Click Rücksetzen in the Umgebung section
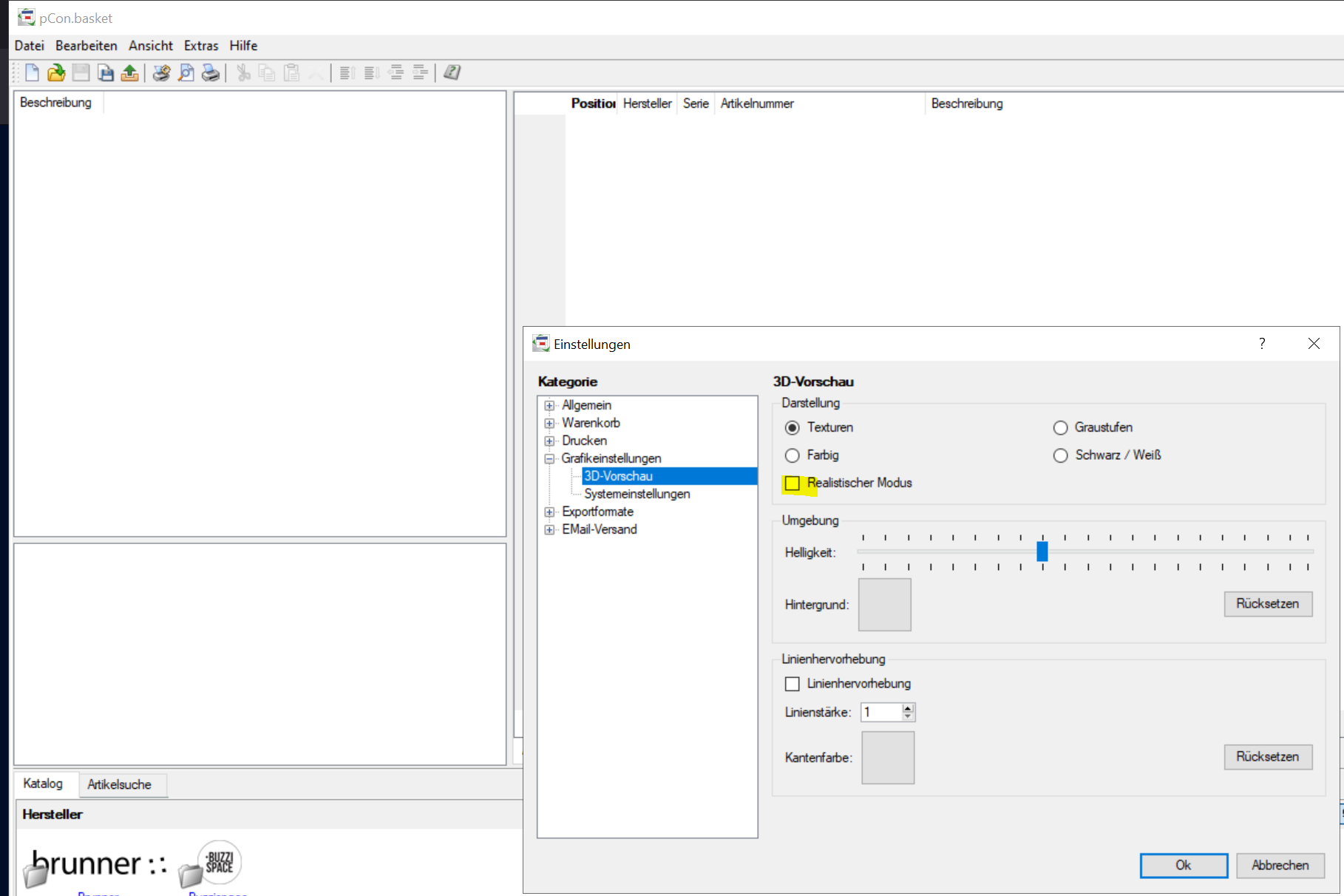This screenshot has width=1344, height=896. click(x=1267, y=604)
